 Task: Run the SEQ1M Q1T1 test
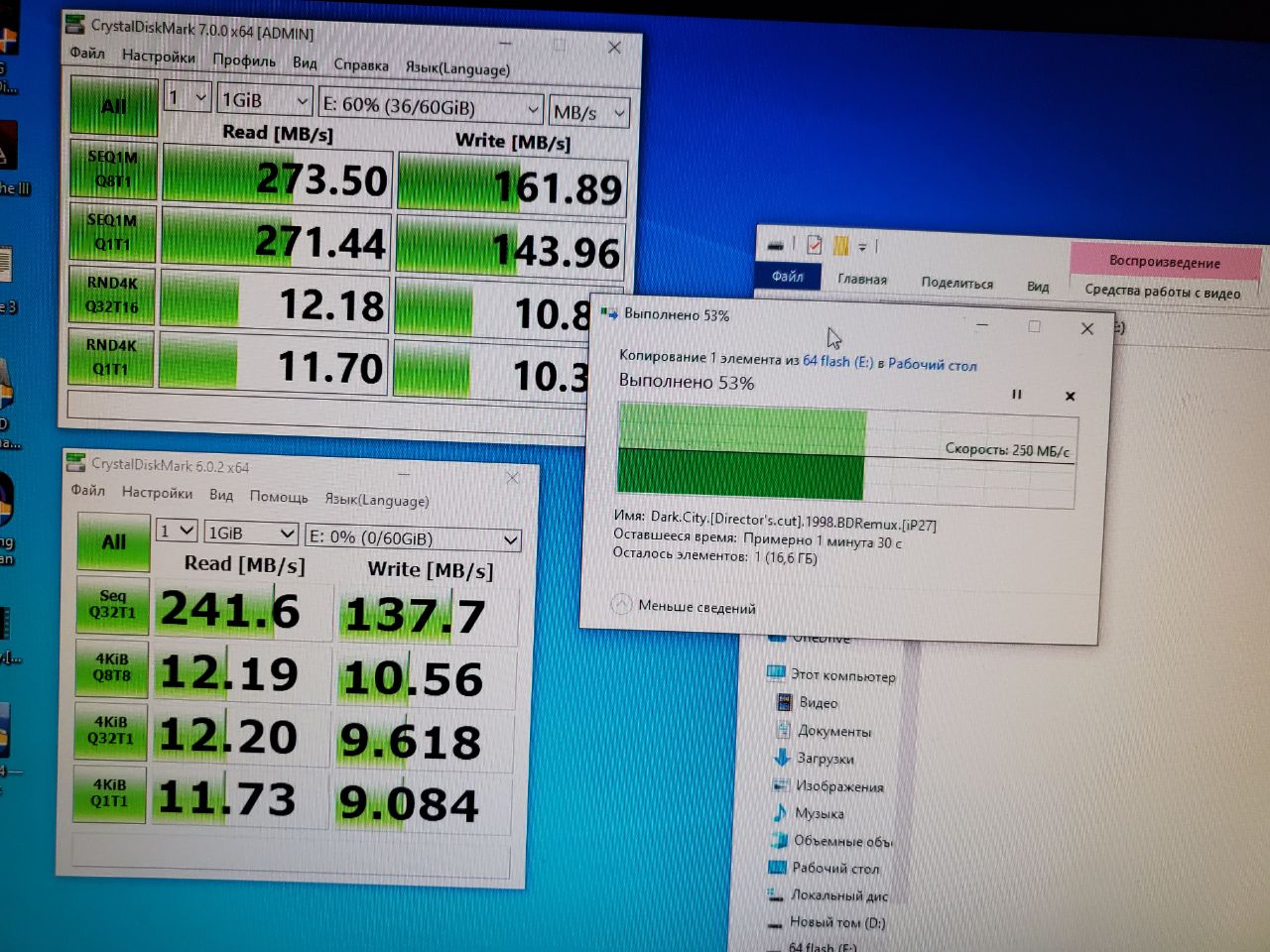113,232
